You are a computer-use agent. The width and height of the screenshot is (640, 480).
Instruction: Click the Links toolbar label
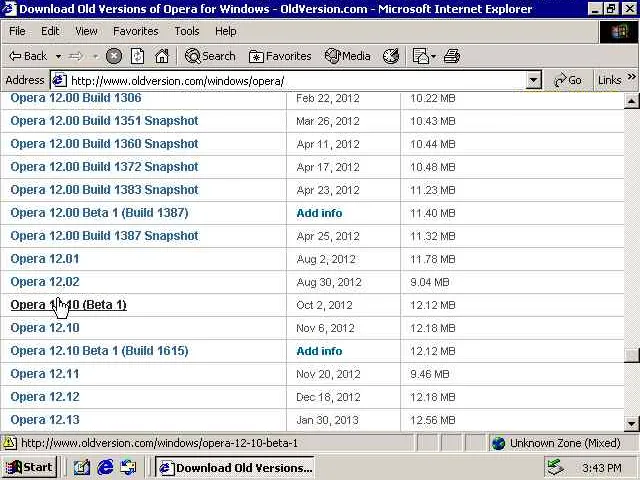point(609,80)
